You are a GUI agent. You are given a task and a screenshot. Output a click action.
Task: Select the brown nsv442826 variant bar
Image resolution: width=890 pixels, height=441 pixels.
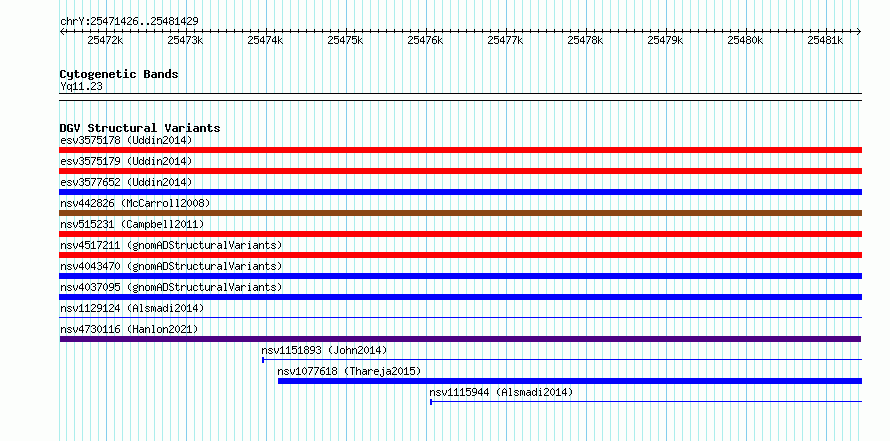click(460, 213)
